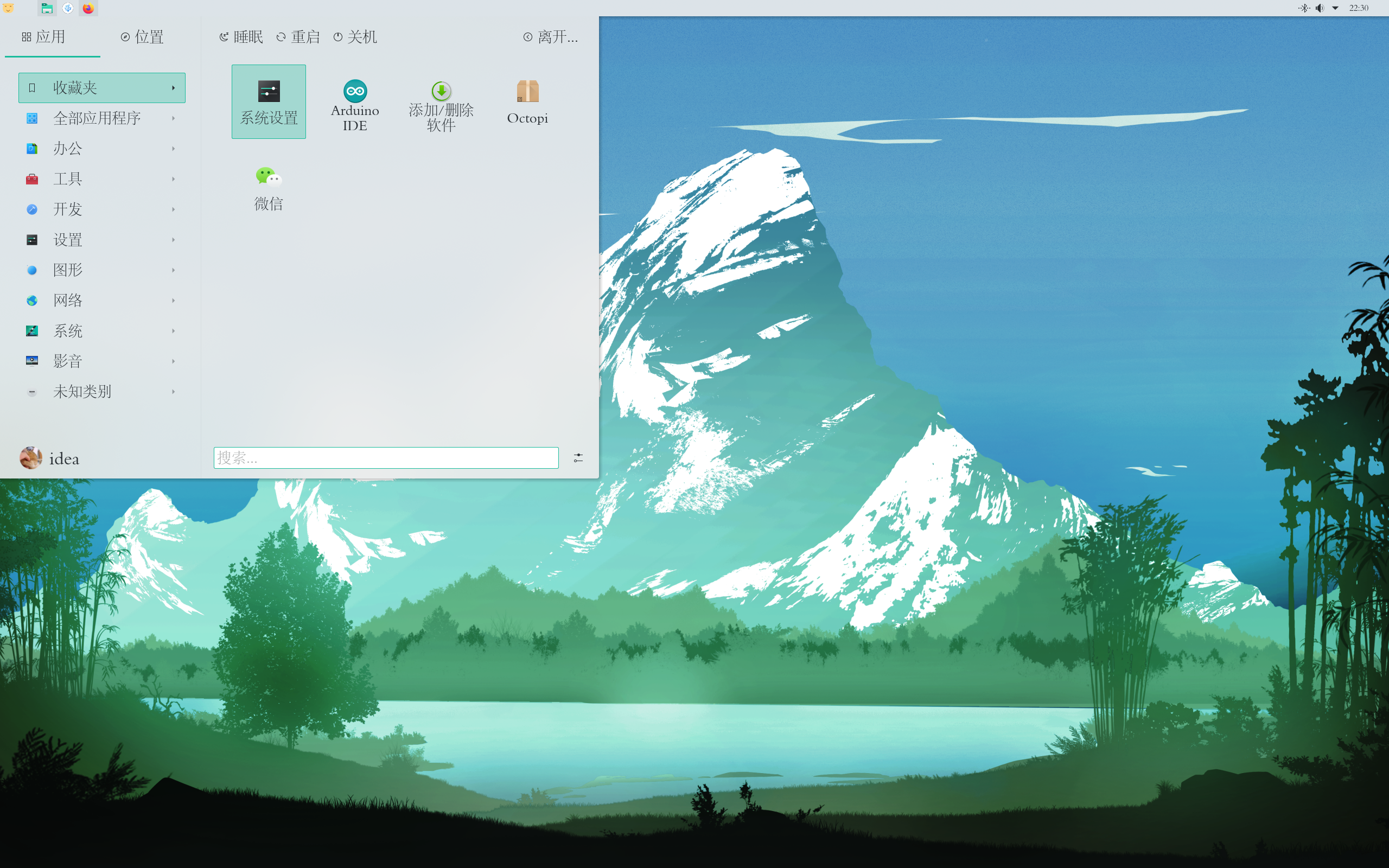Open 系统设置 (System Settings)

click(x=268, y=100)
